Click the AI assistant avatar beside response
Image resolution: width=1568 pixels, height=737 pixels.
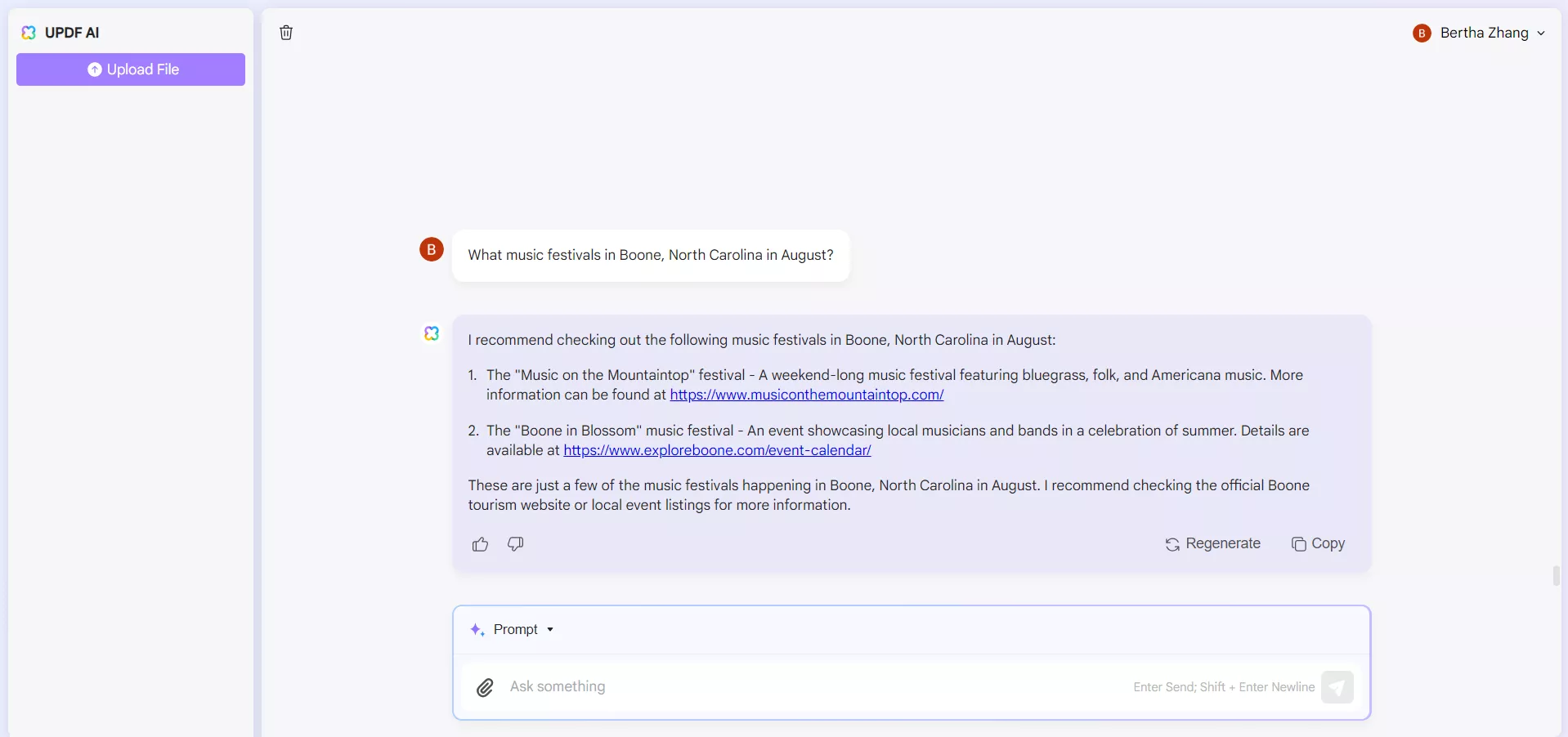[x=432, y=333]
